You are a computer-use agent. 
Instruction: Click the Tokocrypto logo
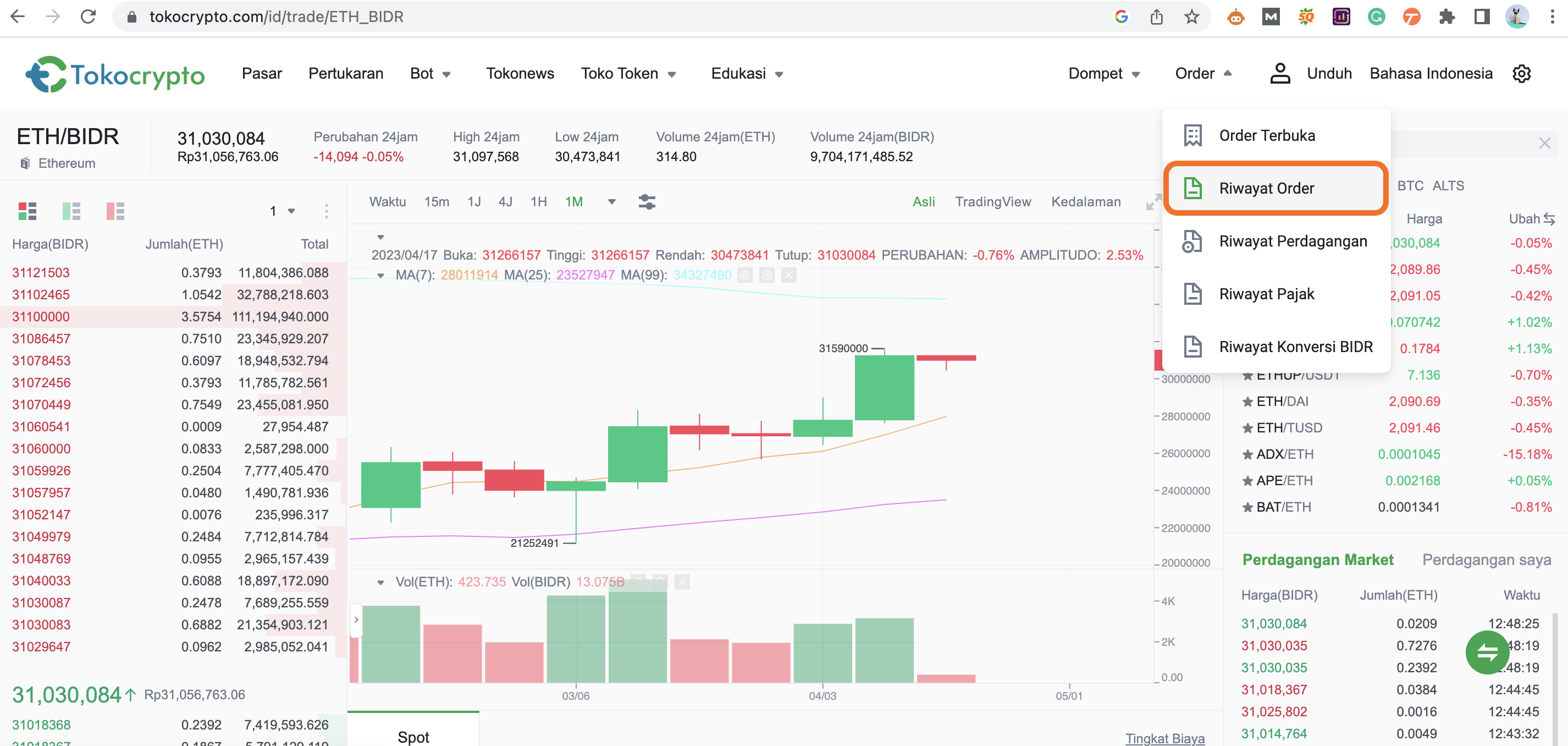(x=114, y=74)
